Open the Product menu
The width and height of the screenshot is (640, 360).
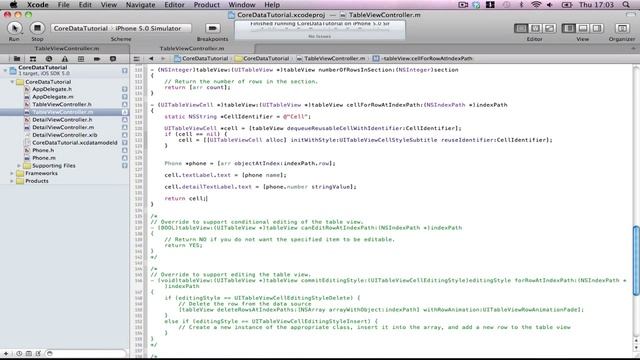click(x=206, y=5)
